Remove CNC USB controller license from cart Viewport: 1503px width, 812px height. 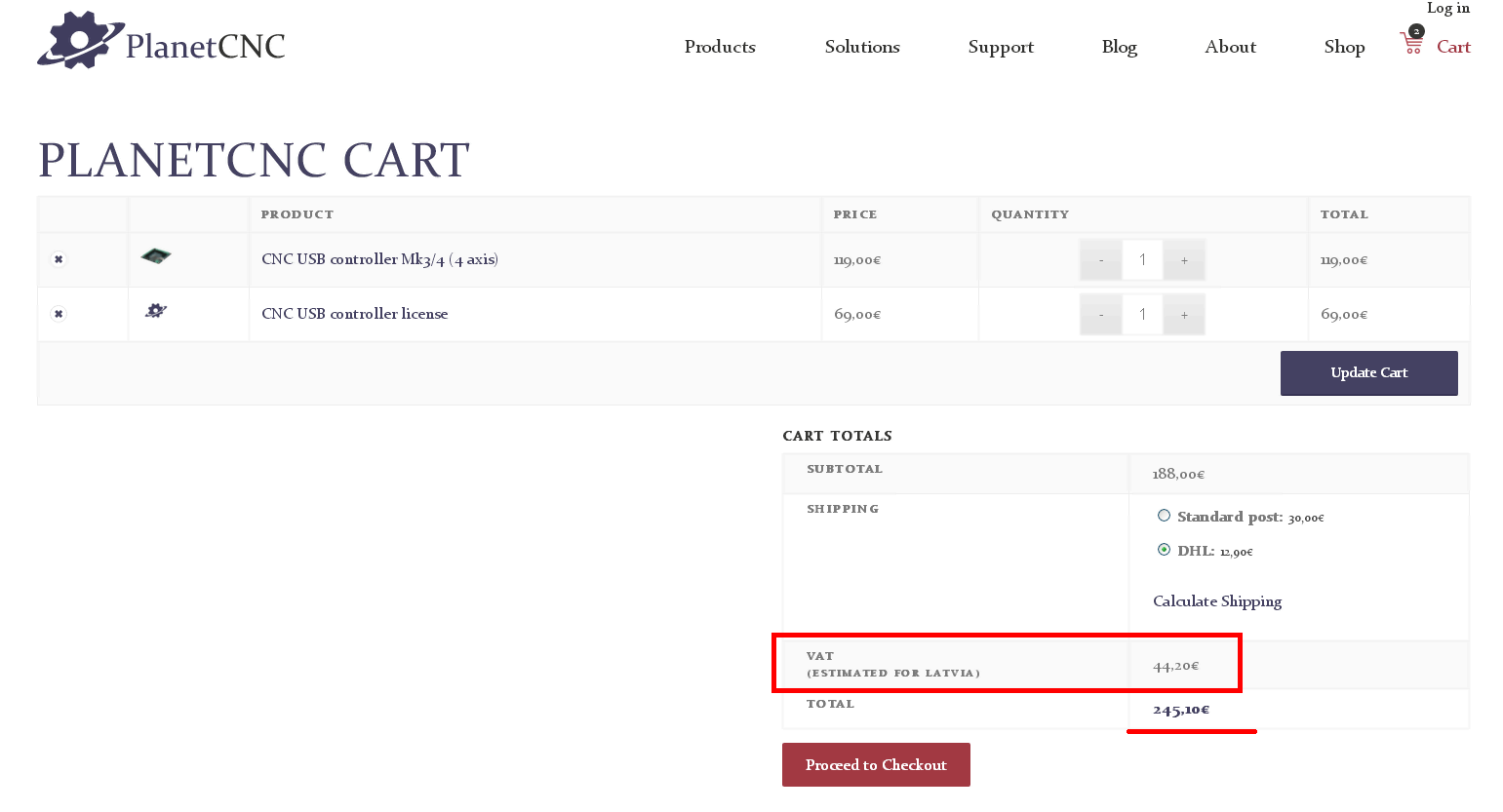pyautogui.click(x=59, y=314)
